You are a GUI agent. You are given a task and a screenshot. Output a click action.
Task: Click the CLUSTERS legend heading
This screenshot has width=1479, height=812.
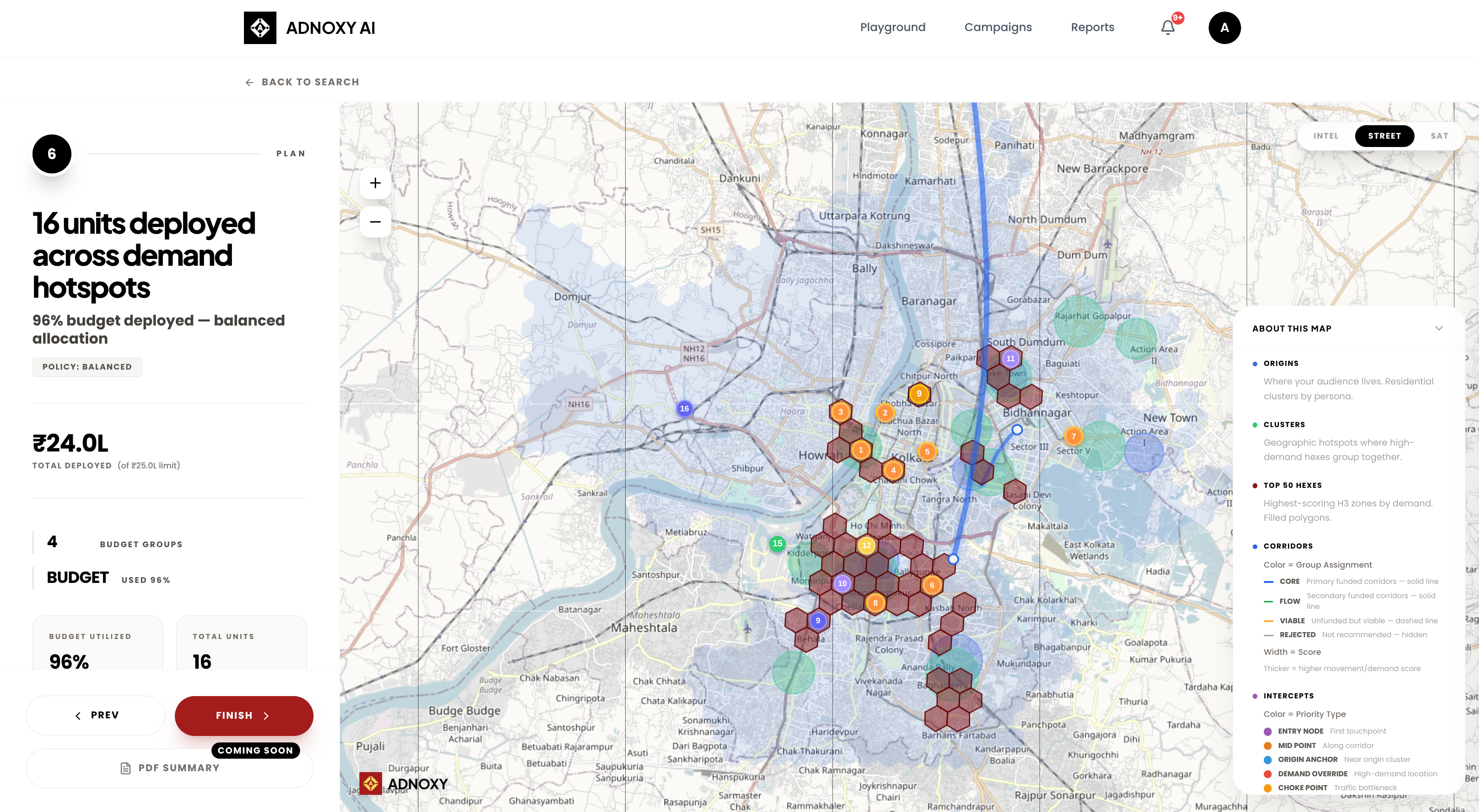[x=1284, y=424]
